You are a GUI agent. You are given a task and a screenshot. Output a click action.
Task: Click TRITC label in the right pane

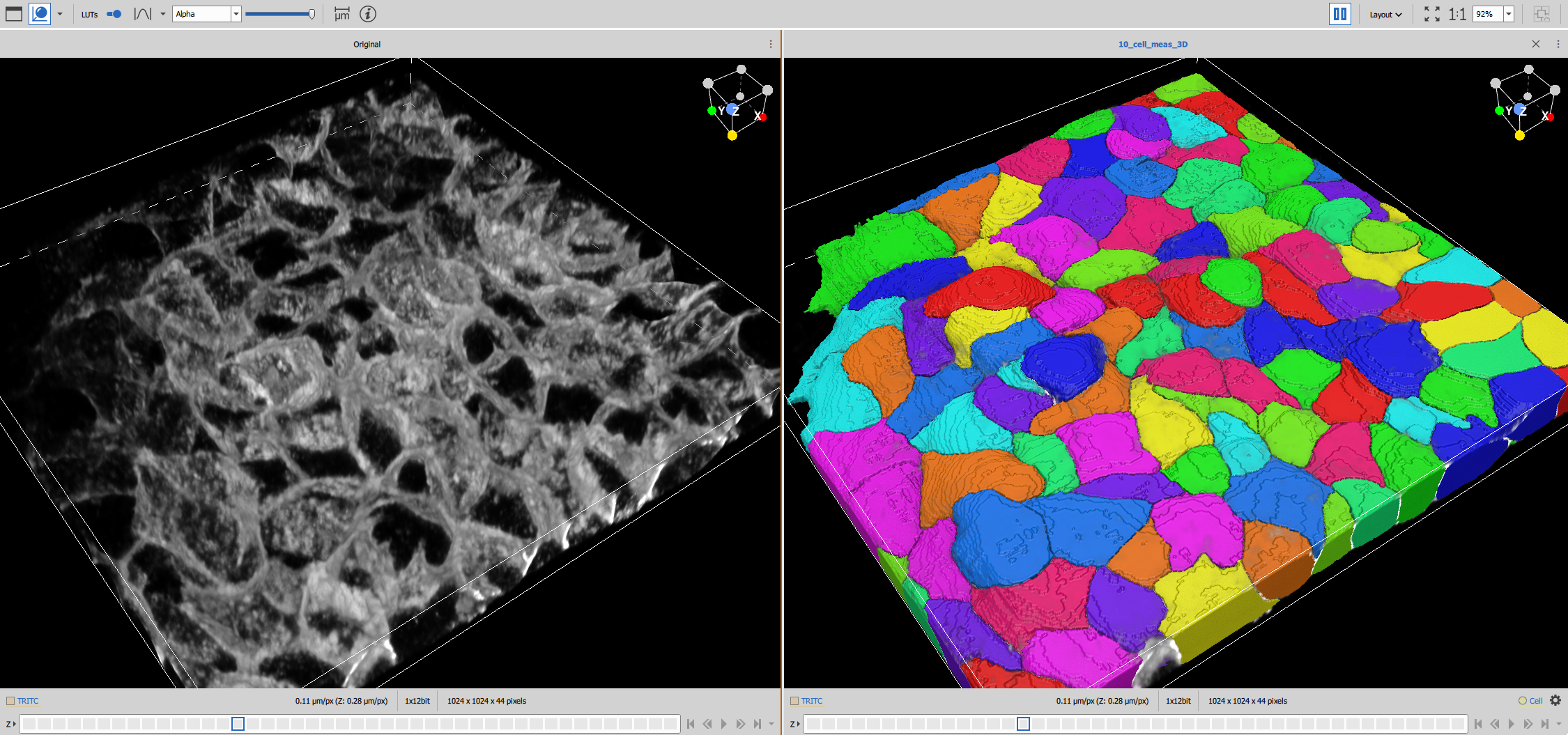pyautogui.click(x=811, y=701)
